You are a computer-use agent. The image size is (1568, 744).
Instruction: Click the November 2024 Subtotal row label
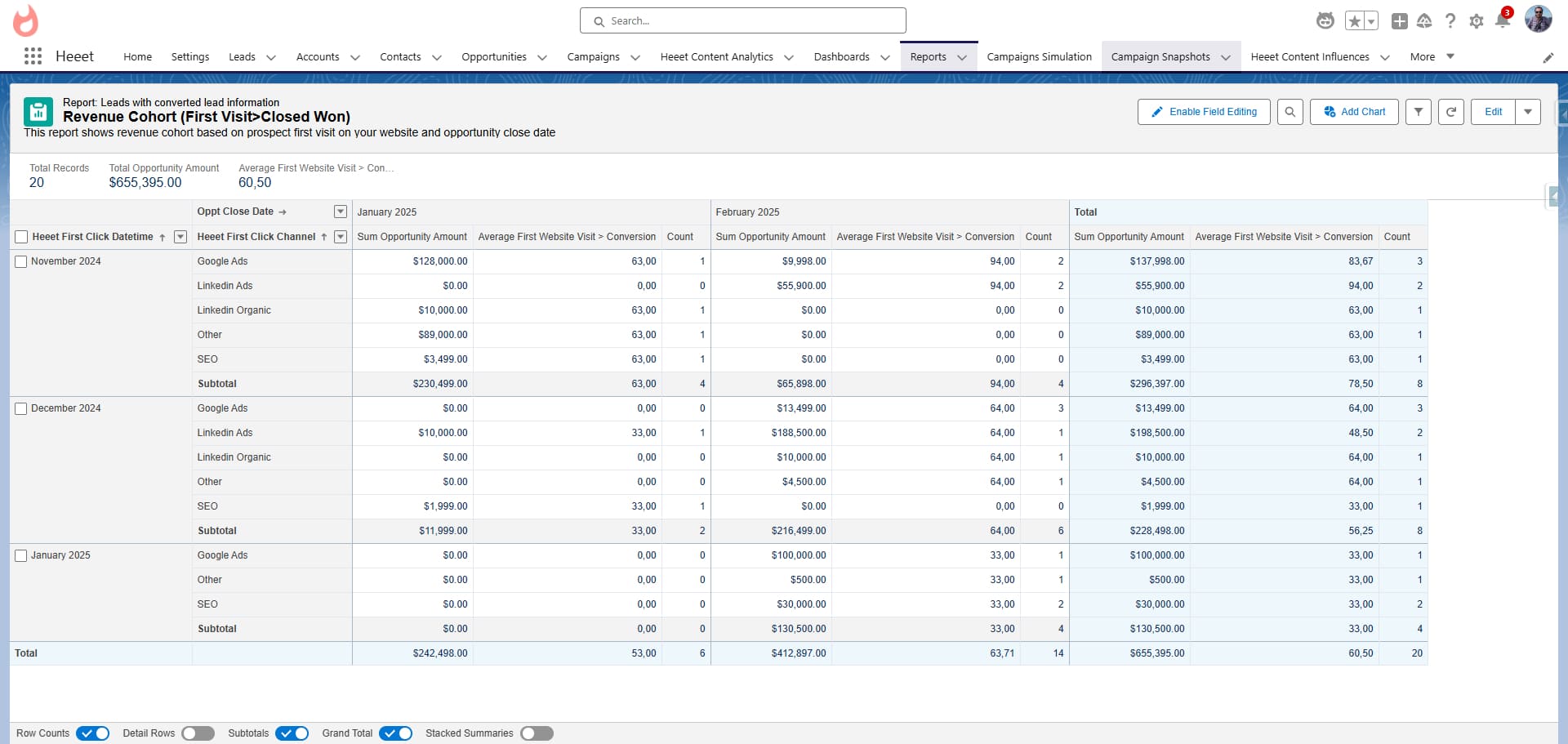pos(217,384)
